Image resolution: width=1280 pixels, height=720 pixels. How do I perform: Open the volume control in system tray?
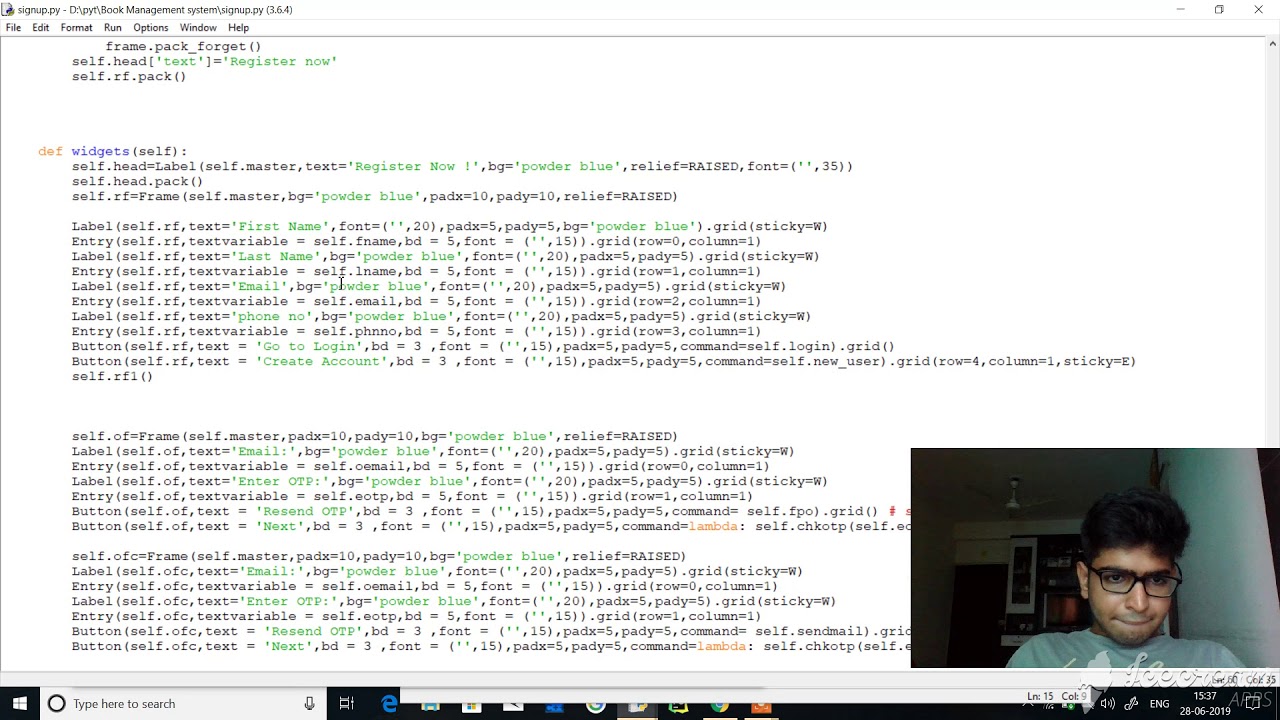(1108, 703)
